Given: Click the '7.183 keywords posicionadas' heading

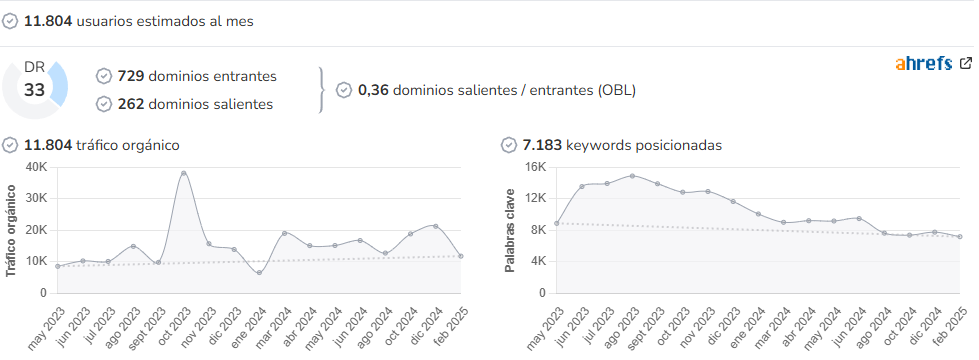Looking at the screenshot, I should [622, 145].
